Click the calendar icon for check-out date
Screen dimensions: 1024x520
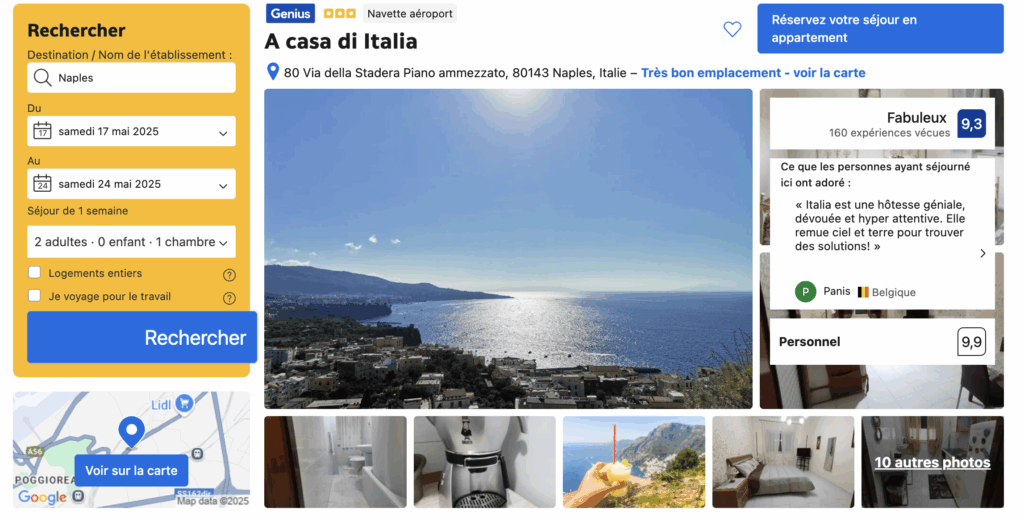point(42,184)
